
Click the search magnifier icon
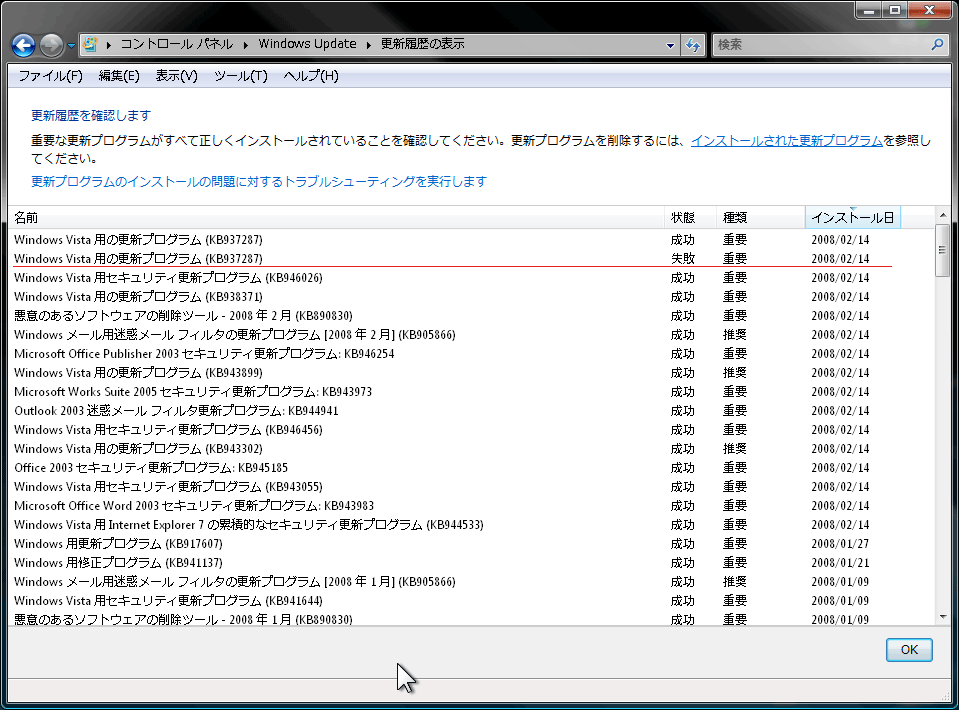(937, 44)
